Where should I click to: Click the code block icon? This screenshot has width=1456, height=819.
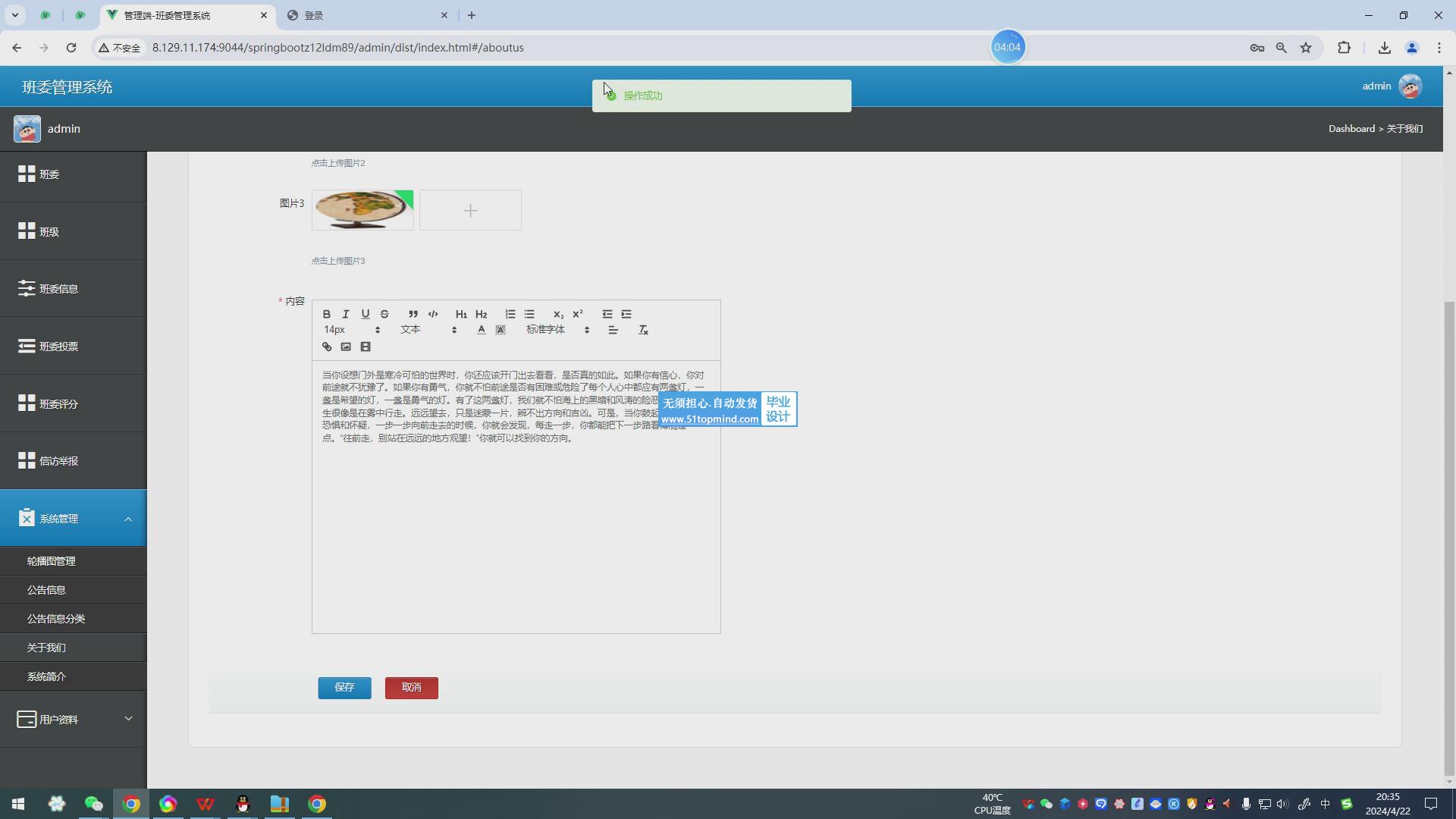tap(433, 314)
